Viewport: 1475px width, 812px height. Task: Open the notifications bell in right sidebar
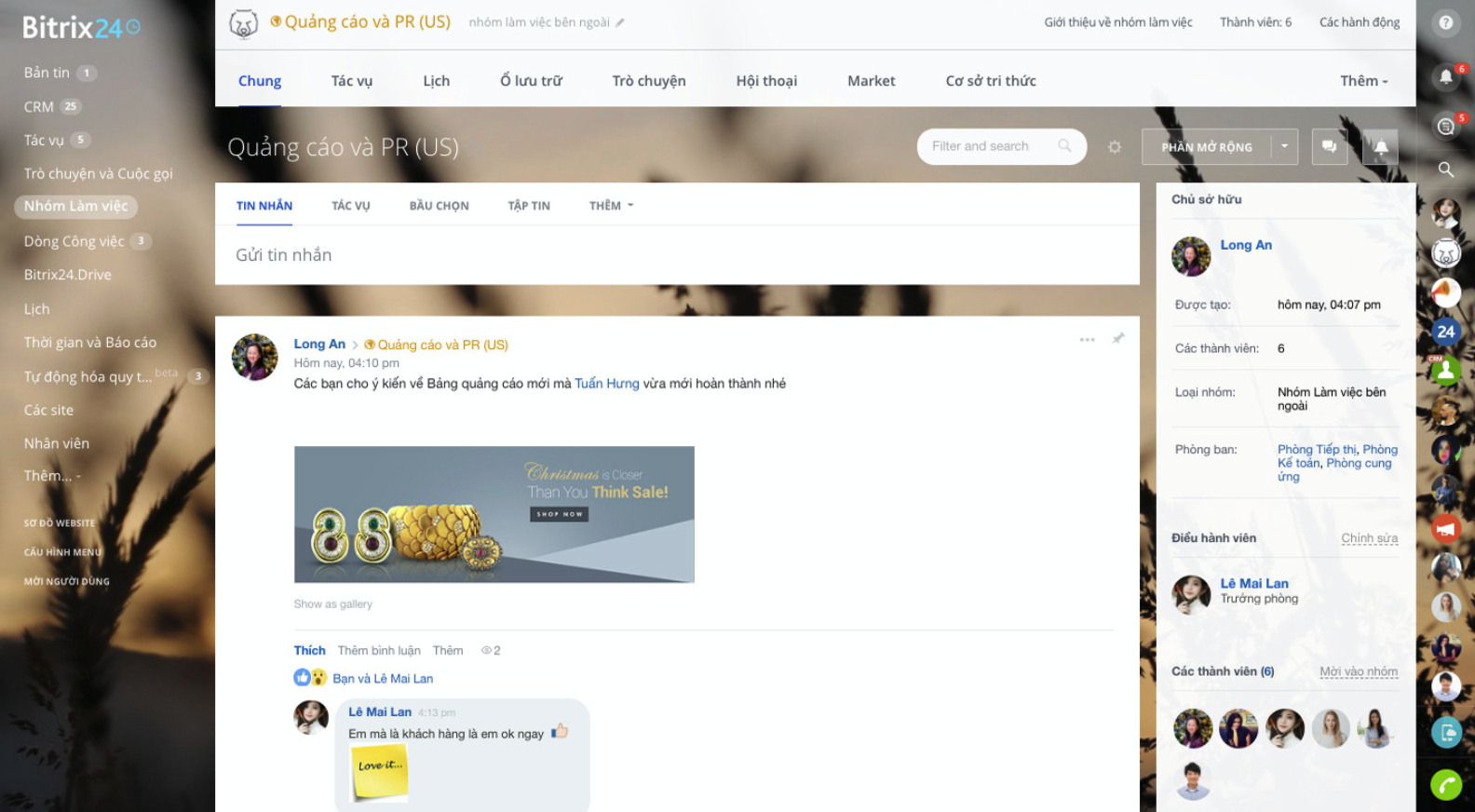[1445, 77]
